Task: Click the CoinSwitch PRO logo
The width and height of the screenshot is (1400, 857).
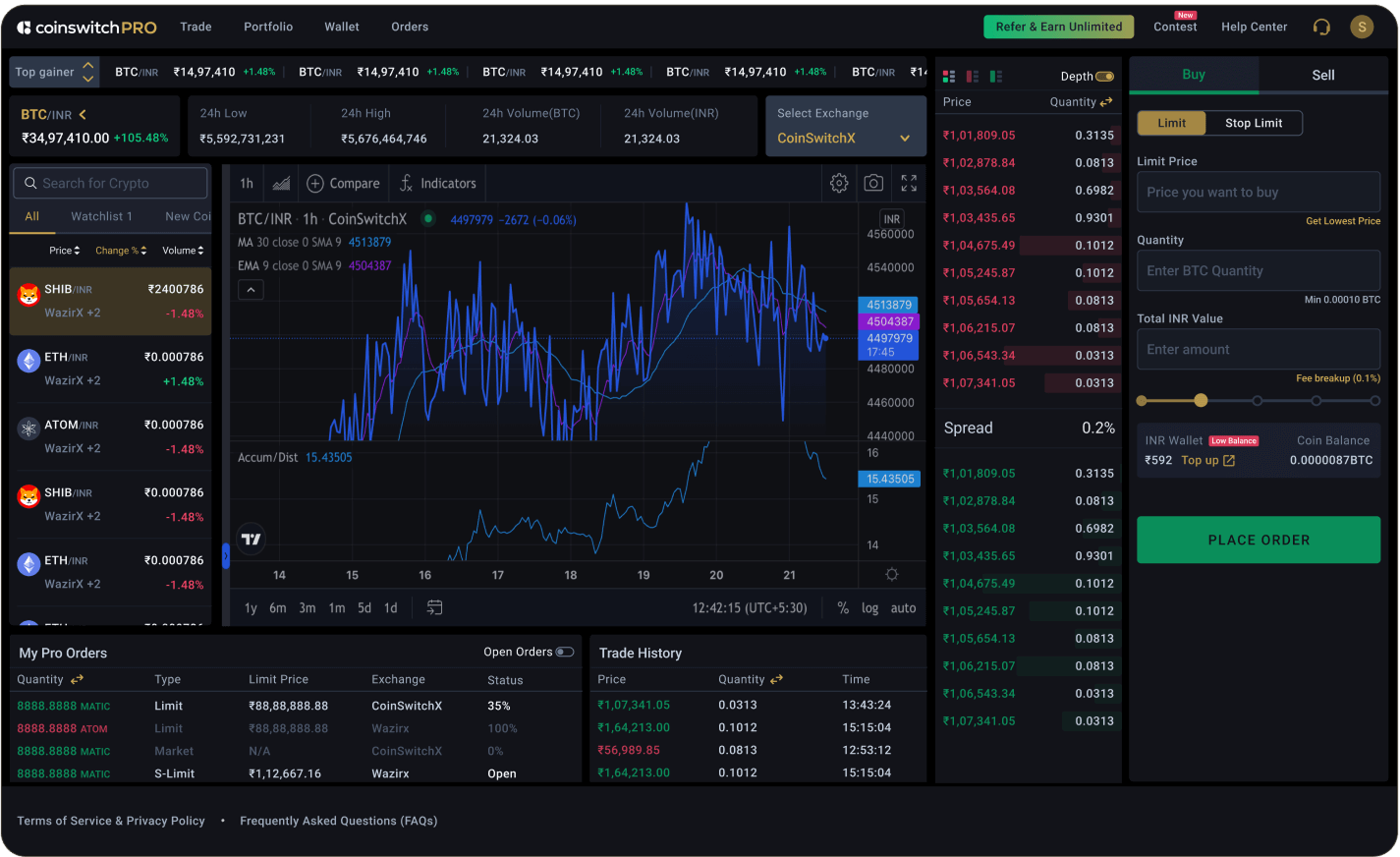Action: coord(86,28)
